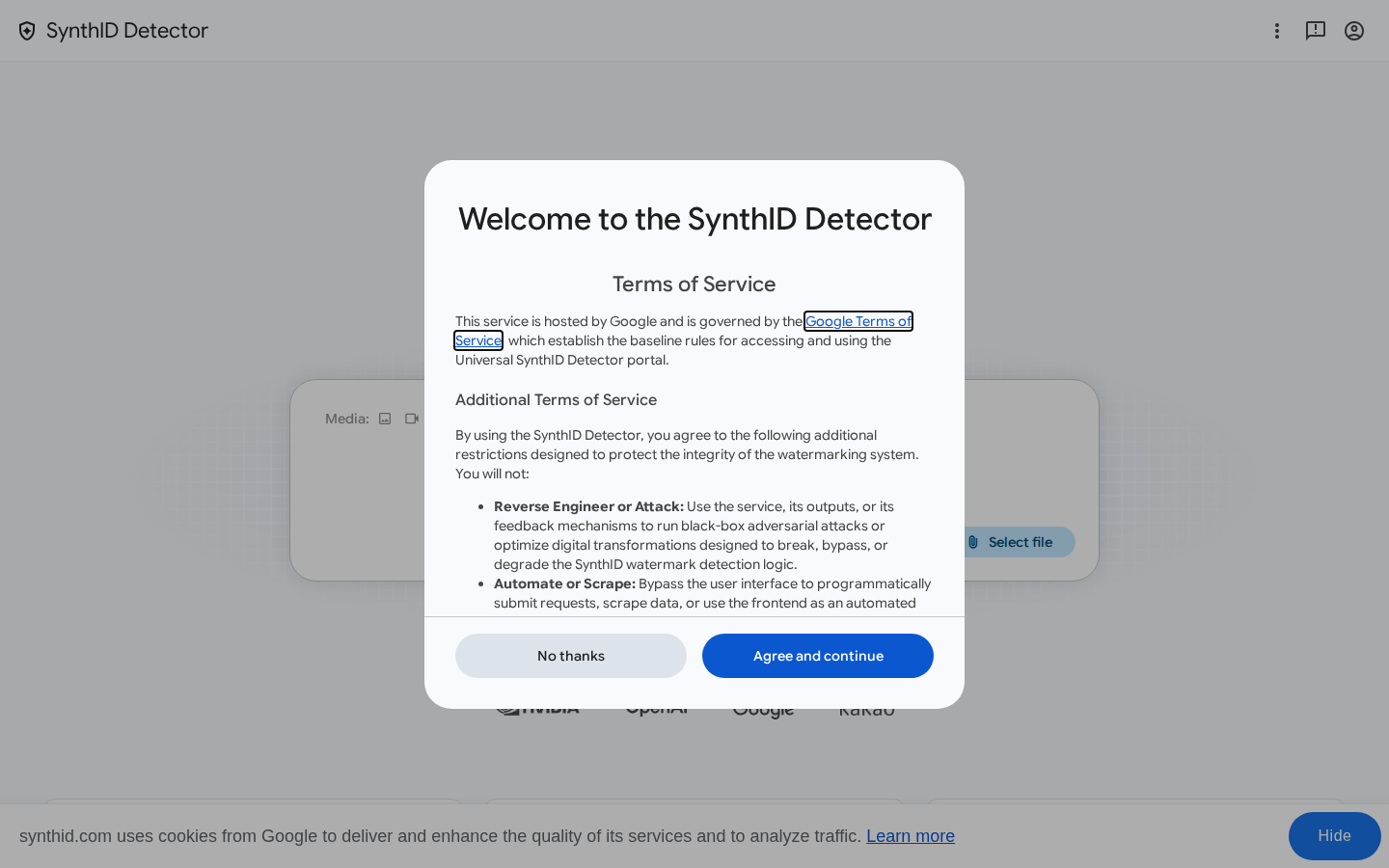Click the Terms of Service subheading
The width and height of the screenshot is (1389, 868).
[694, 285]
